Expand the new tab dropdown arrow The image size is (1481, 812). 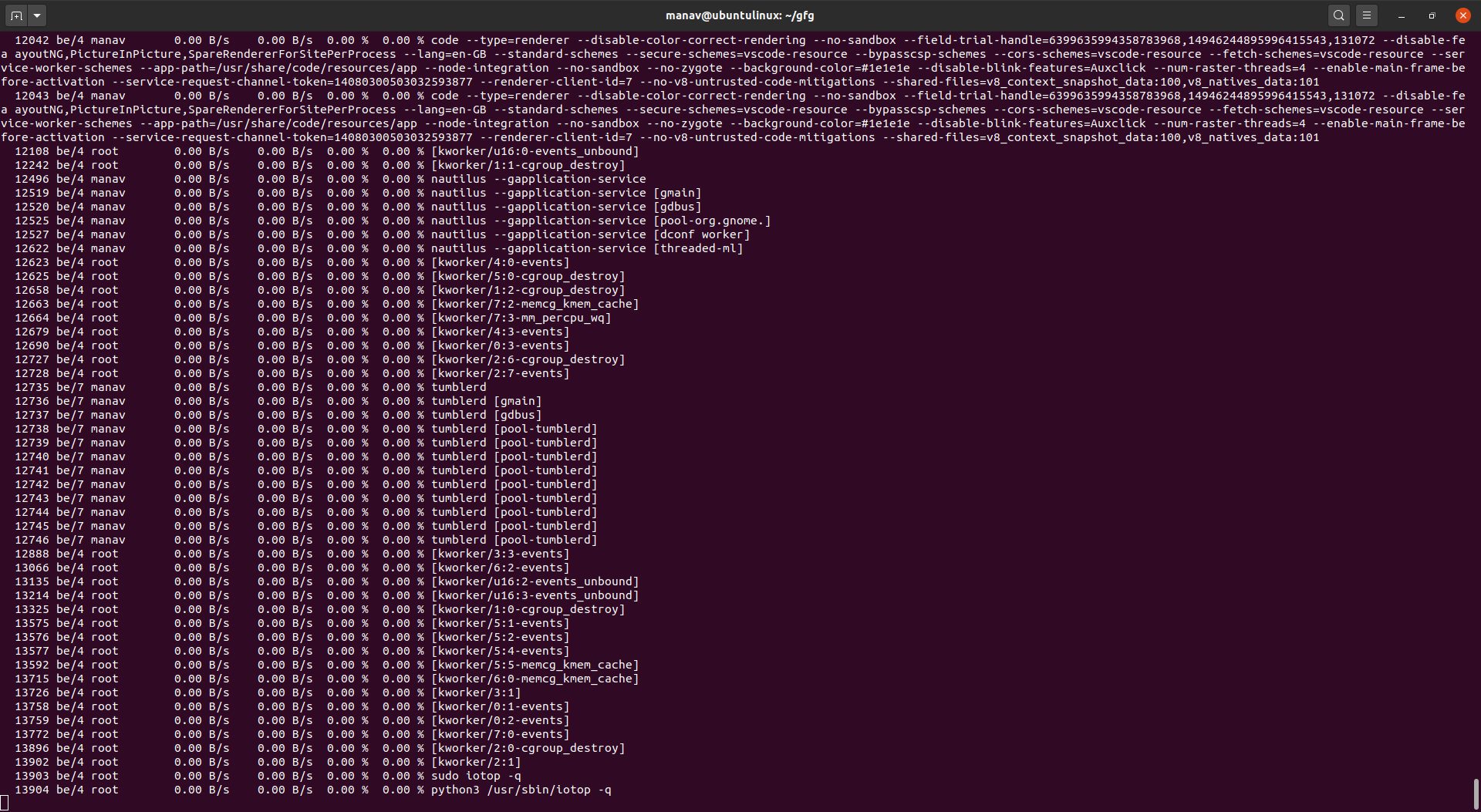pyautogui.click(x=37, y=15)
